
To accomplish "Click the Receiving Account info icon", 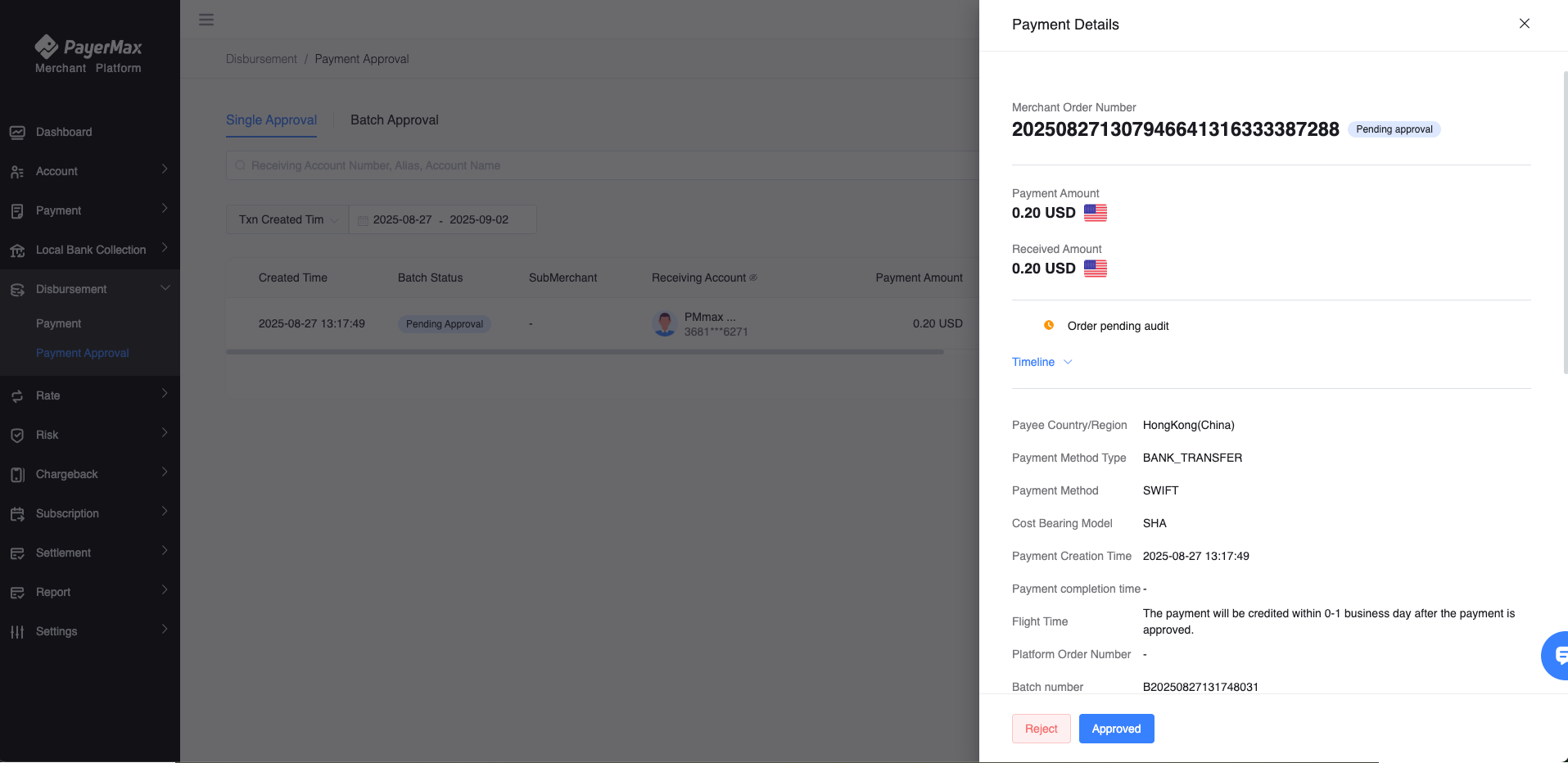I will (x=753, y=278).
